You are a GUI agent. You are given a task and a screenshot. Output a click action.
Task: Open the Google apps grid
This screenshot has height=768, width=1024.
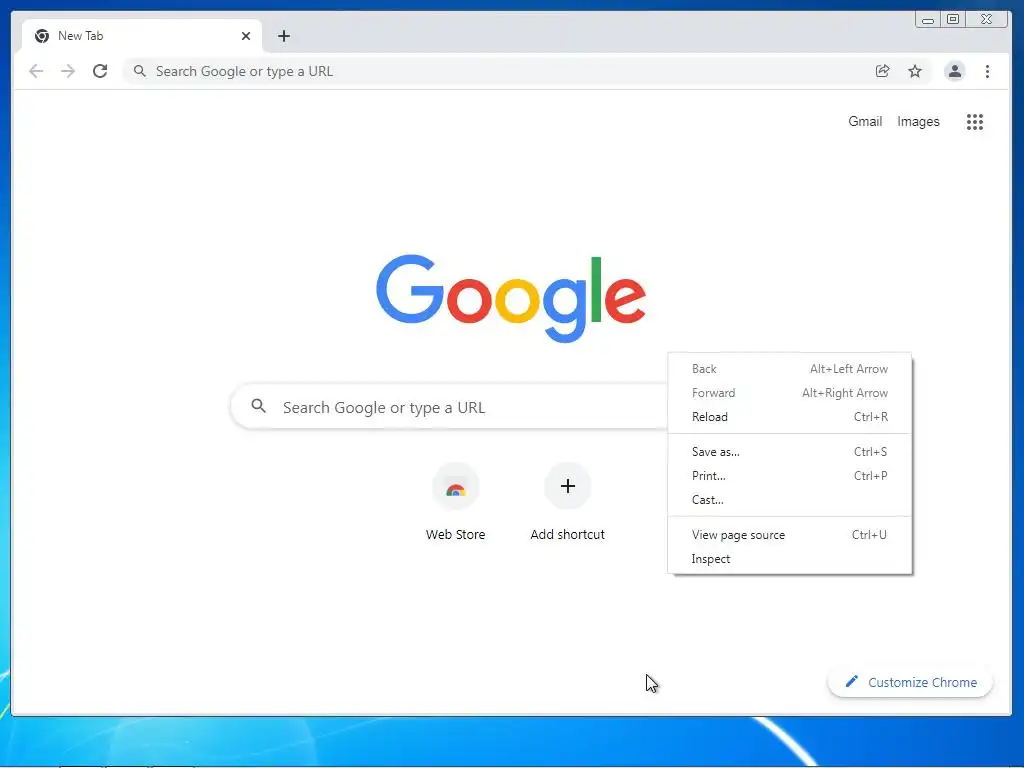click(x=975, y=121)
